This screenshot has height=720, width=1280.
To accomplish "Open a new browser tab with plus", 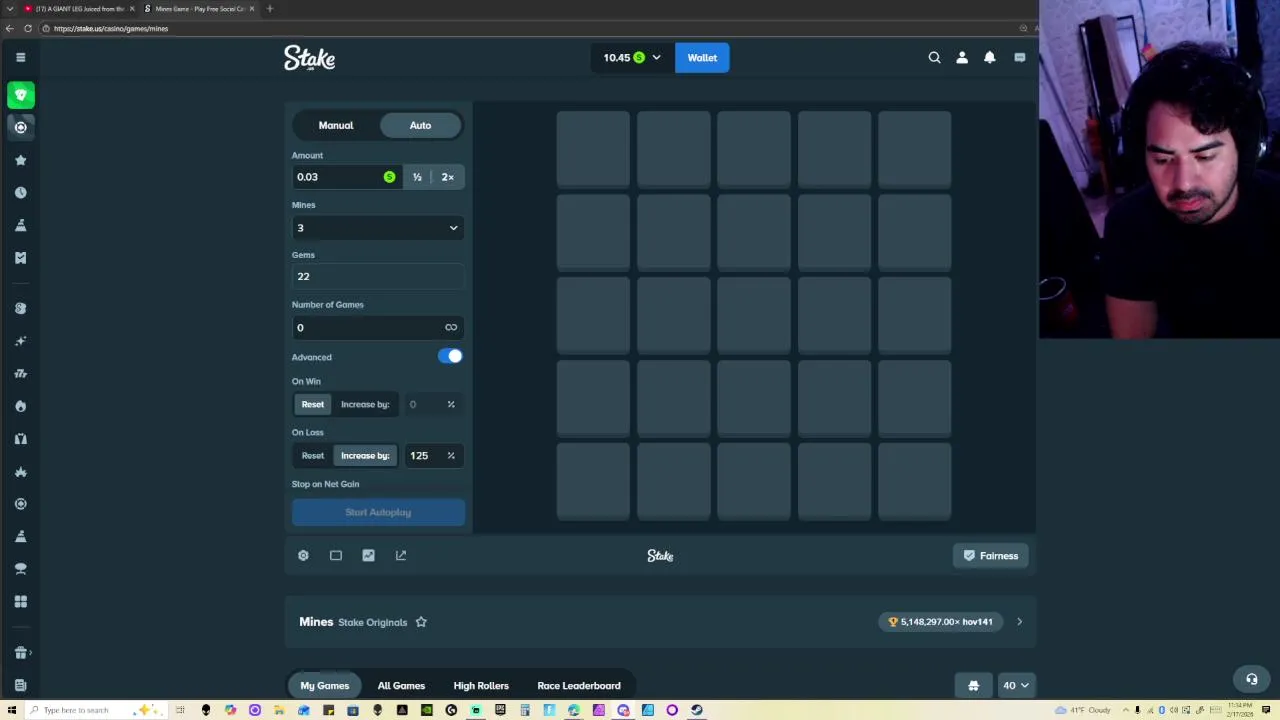I will (x=269, y=9).
